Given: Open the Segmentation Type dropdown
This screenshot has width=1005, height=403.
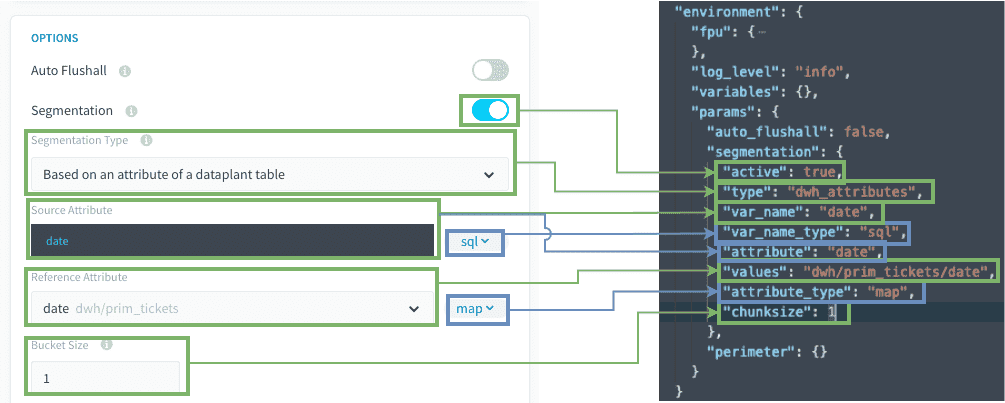Looking at the screenshot, I should click(270, 174).
